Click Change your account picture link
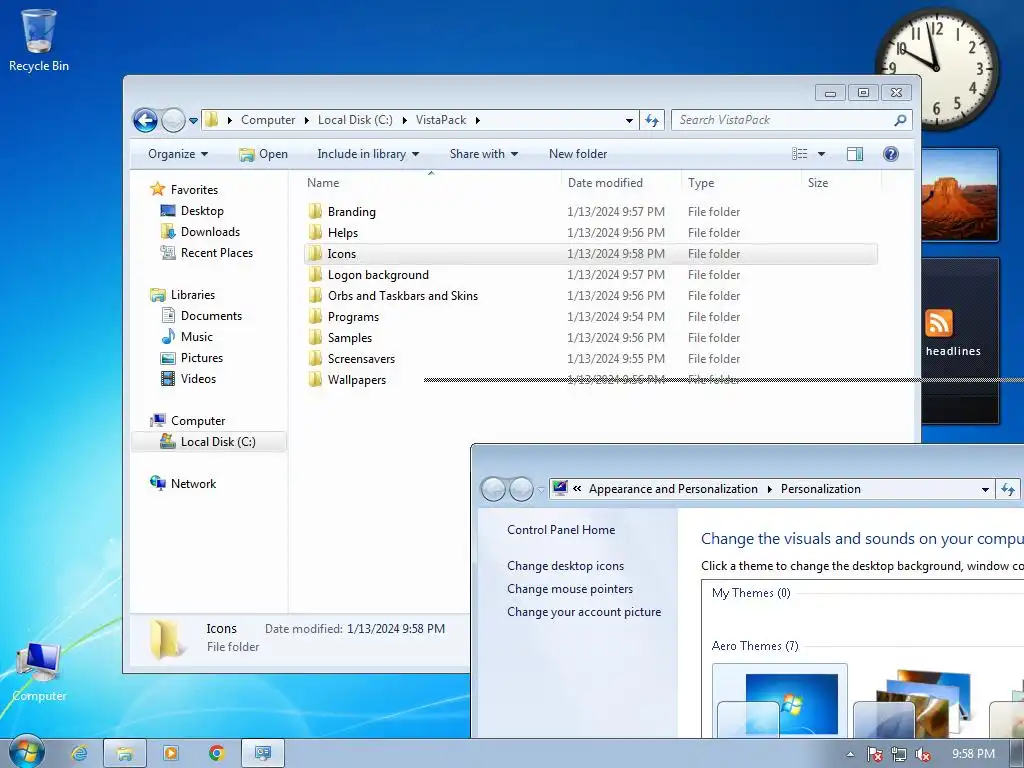 click(584, 612)
